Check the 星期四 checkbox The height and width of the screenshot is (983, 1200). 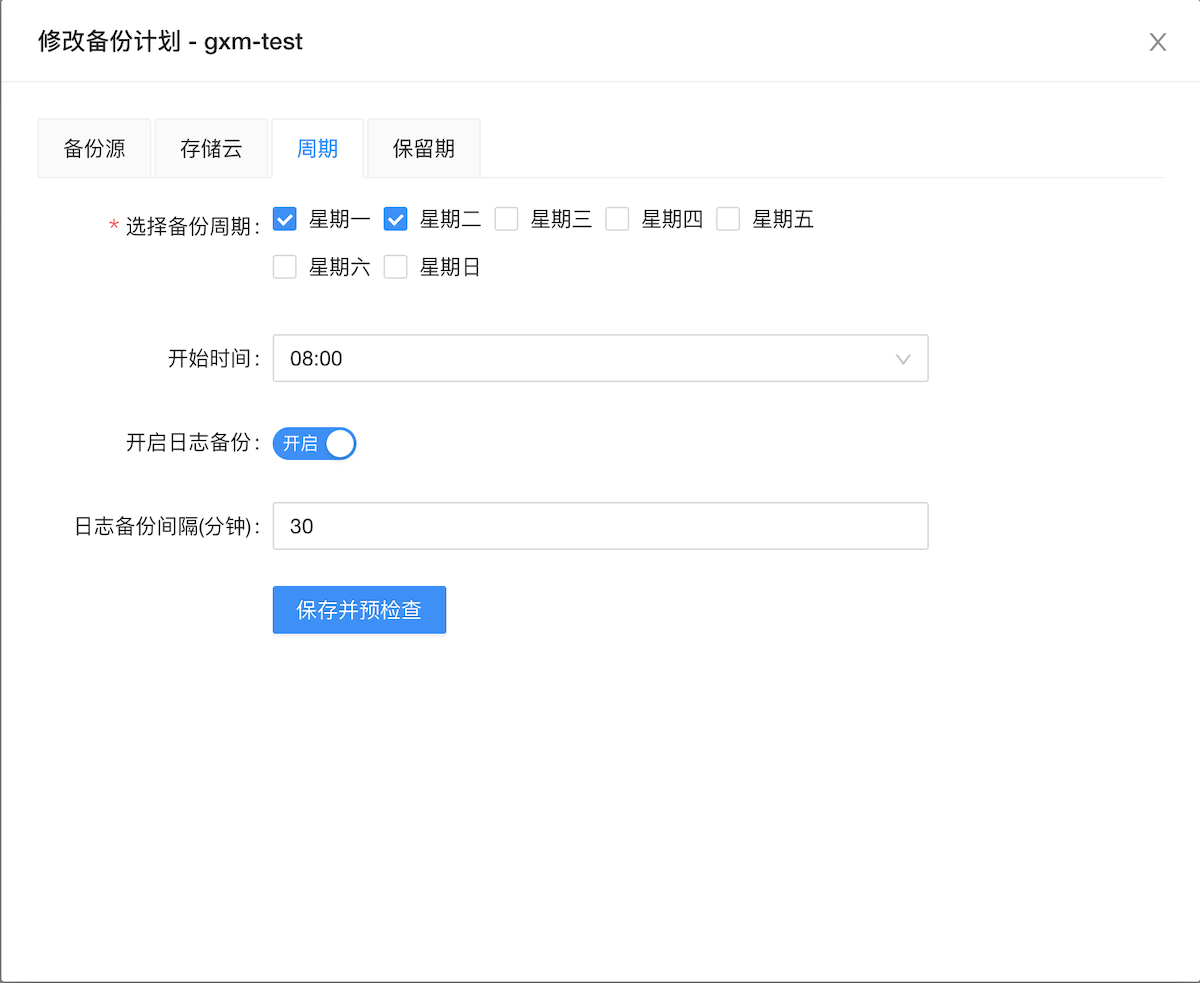point(617,219)
